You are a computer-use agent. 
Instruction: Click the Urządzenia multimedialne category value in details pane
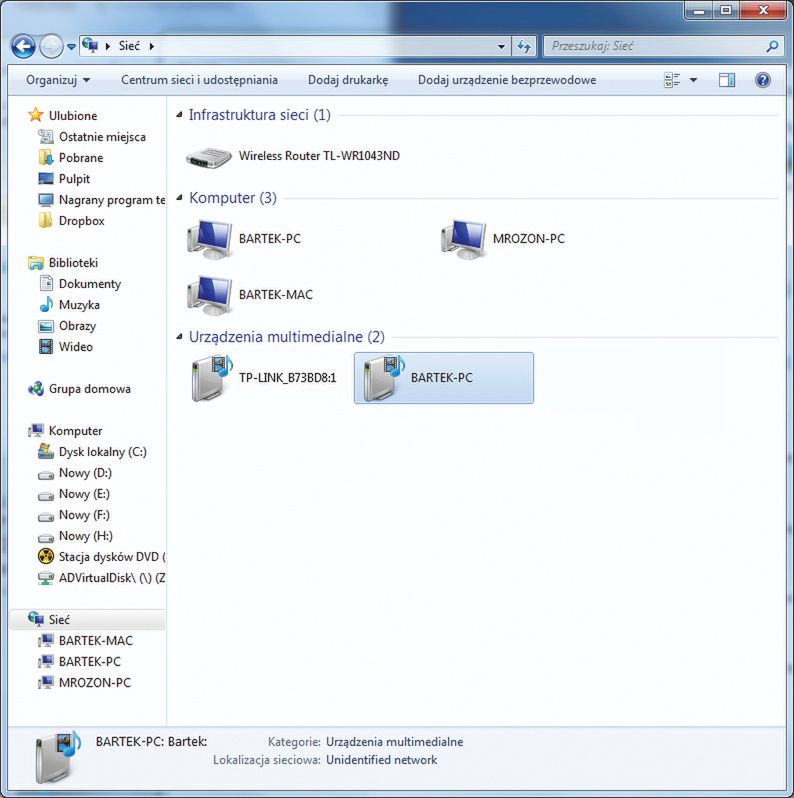(394, 742)
